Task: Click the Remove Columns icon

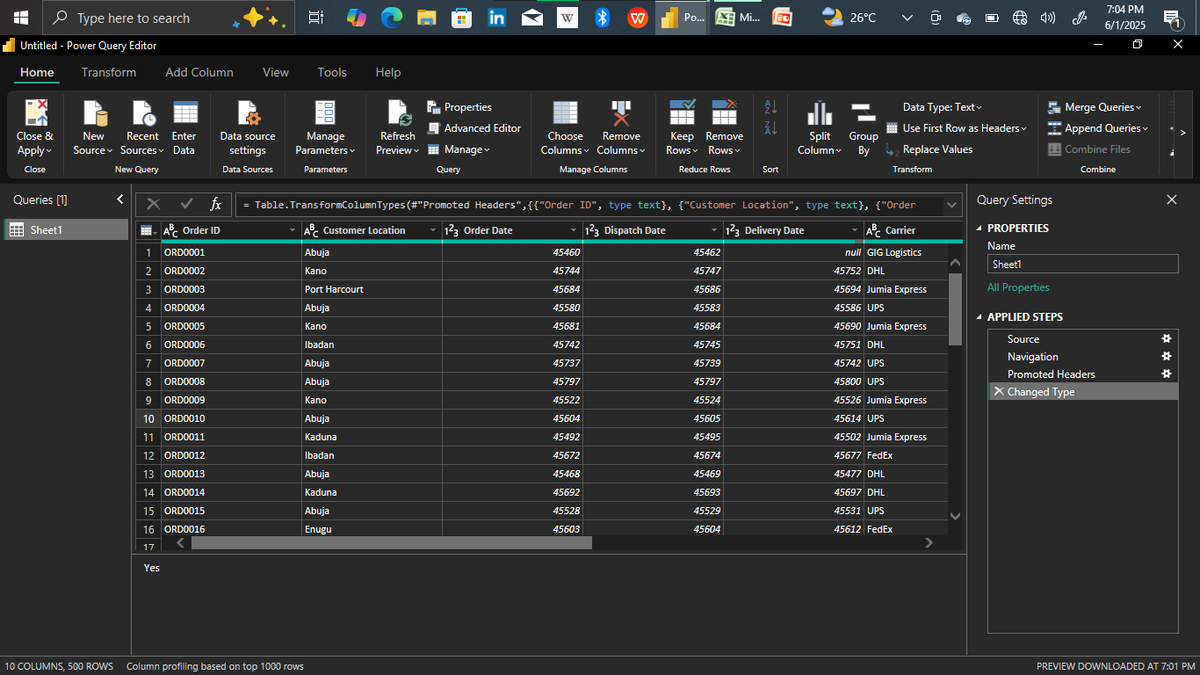Action: 621,112
